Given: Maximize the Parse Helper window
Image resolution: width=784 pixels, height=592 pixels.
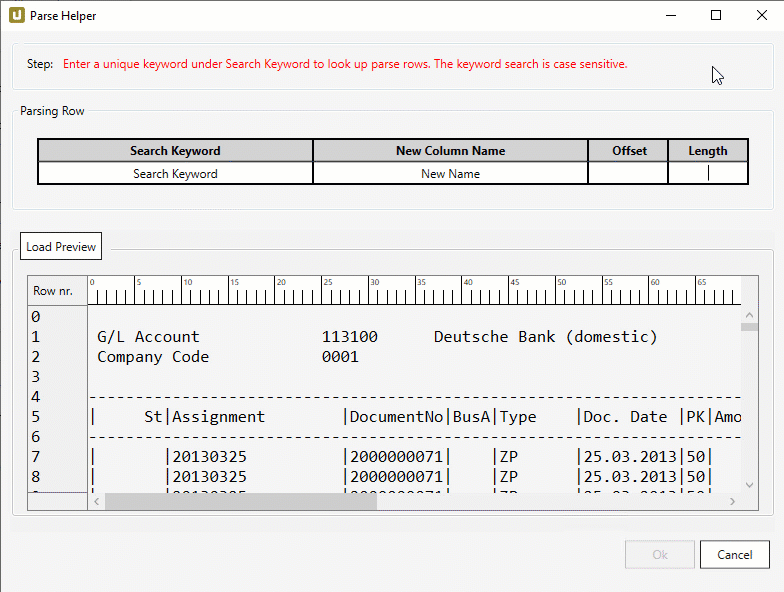Looking at the screenshot, I should [716, 16].
